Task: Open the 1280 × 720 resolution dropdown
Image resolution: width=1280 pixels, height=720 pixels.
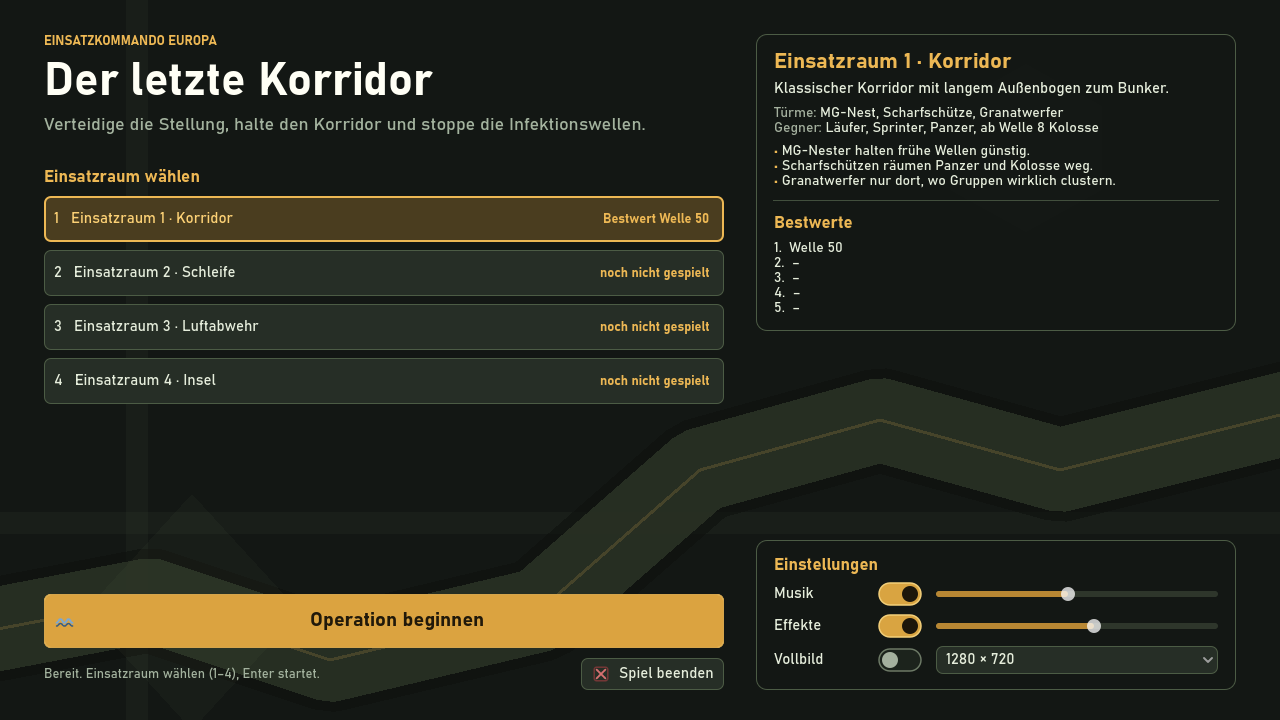Action: pos(1077,660)
